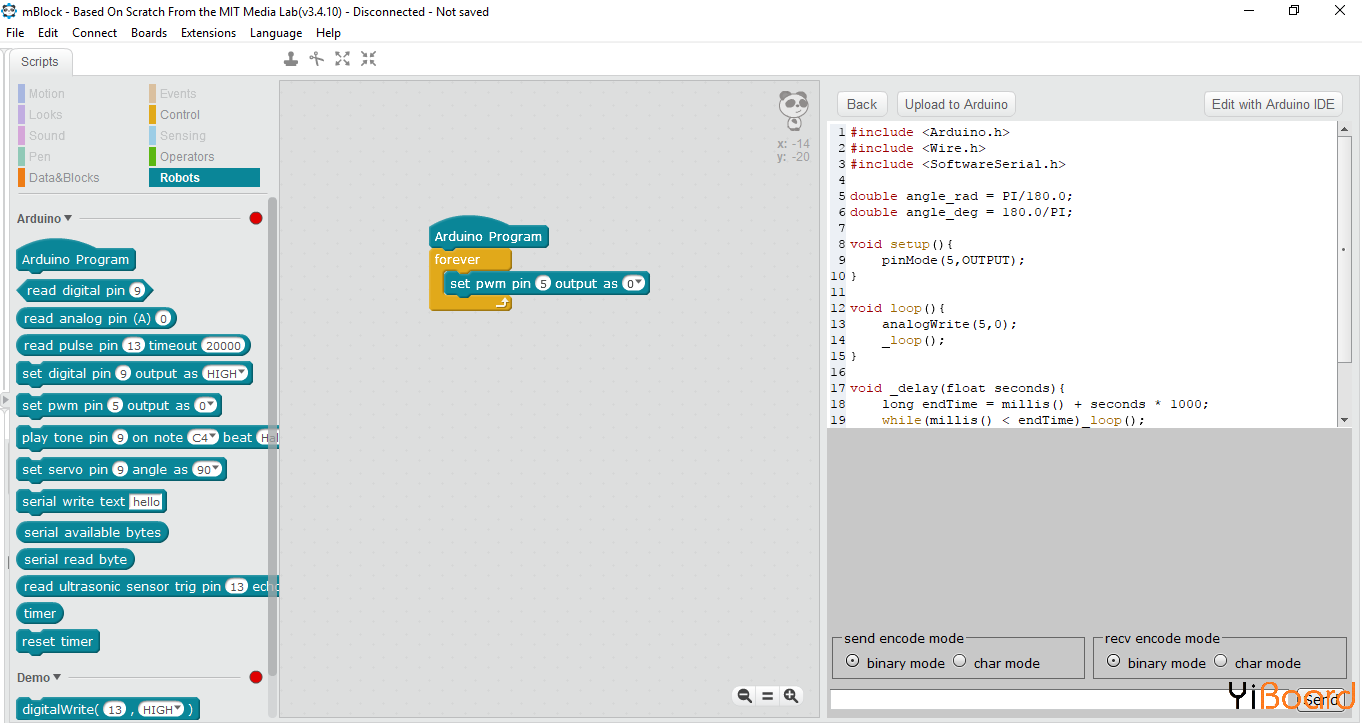
Task: Click the left panel collapse handle arrow
Action: coord(4,400)
